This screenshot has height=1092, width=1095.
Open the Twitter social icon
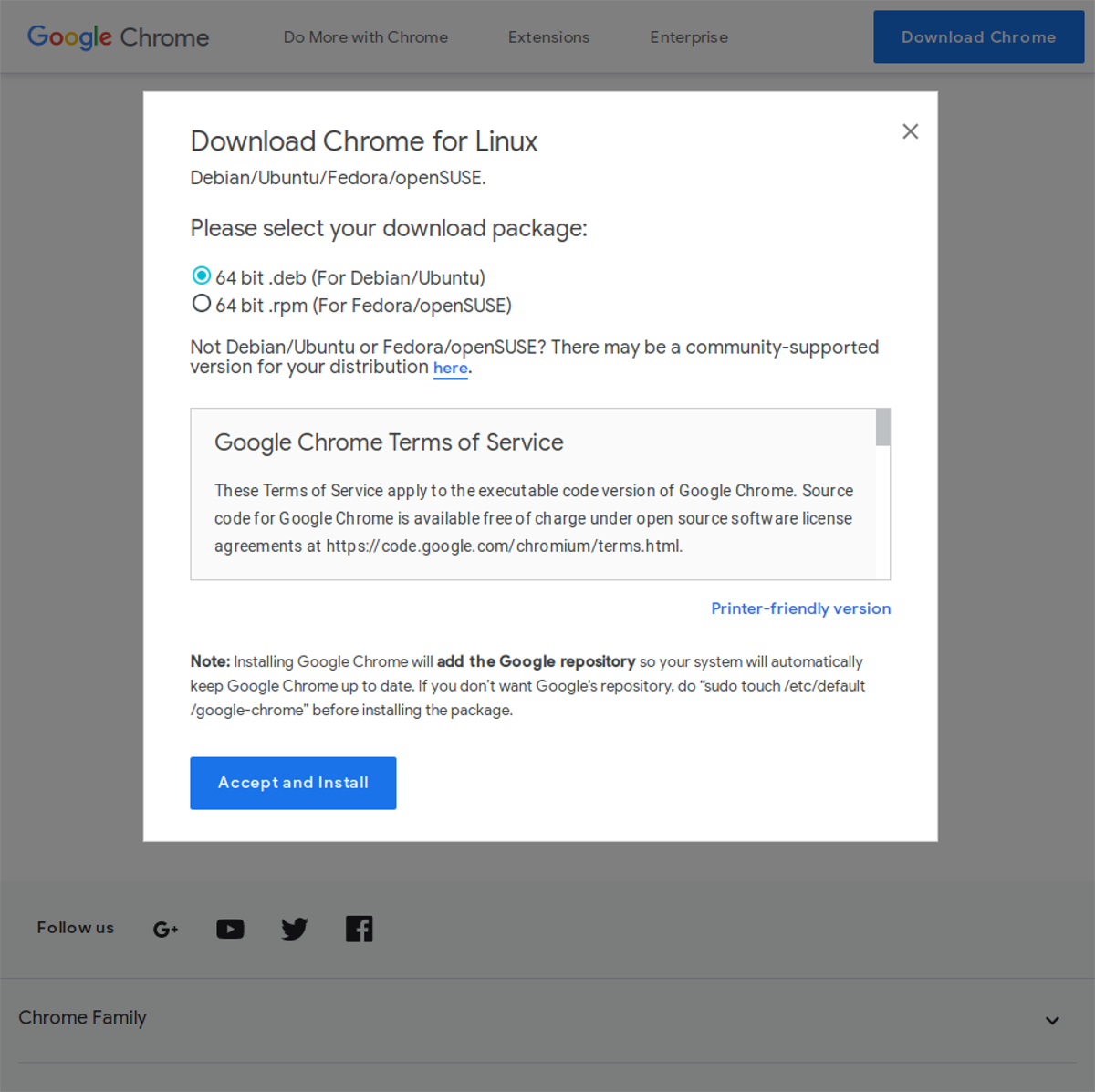pos(295,929)
